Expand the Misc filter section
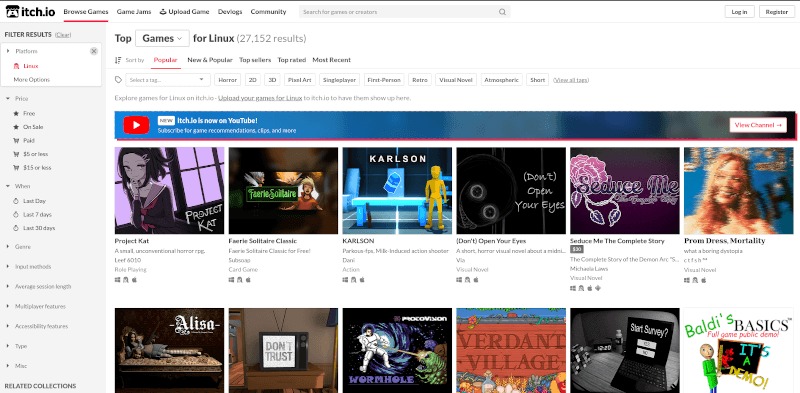This screenshot has height=393, width=800. pyautogui.click(x=8, y=366)
